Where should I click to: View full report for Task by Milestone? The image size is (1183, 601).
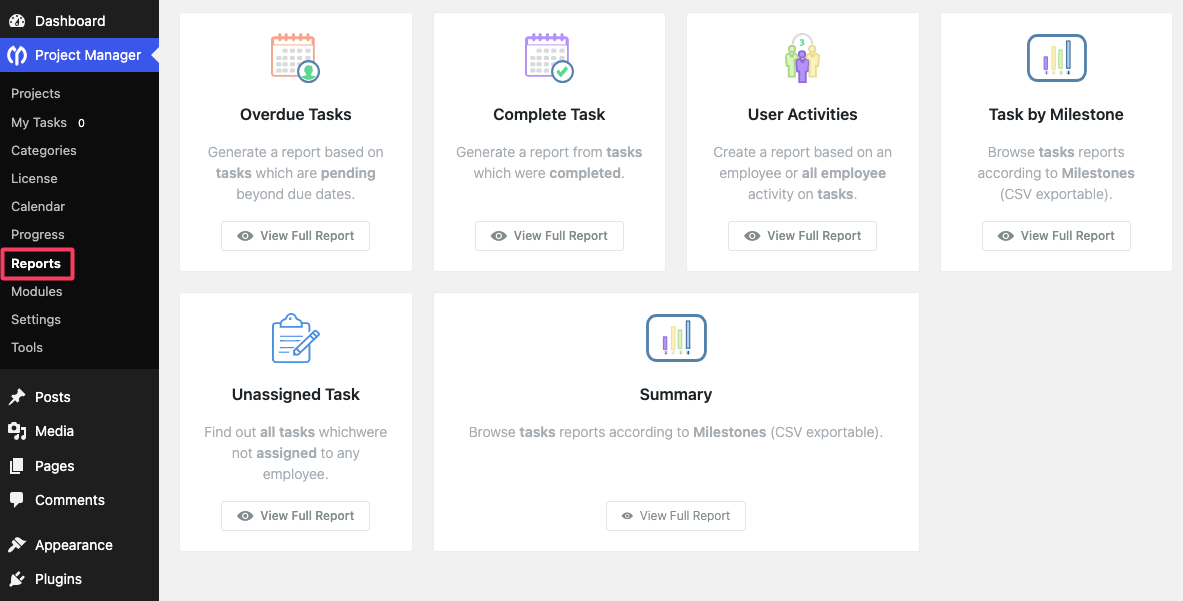pyautogui.click(x=1056, y=236)
